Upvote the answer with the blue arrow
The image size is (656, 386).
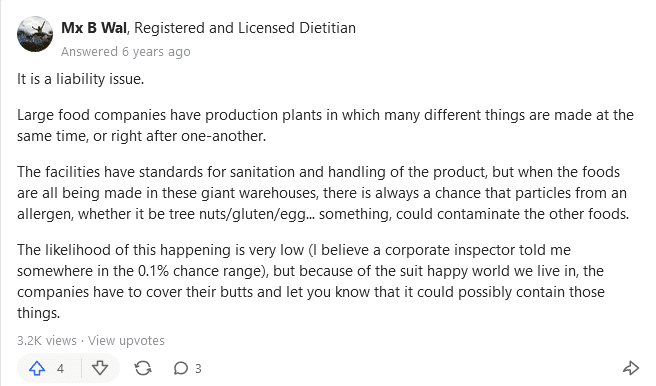(37, 368)
